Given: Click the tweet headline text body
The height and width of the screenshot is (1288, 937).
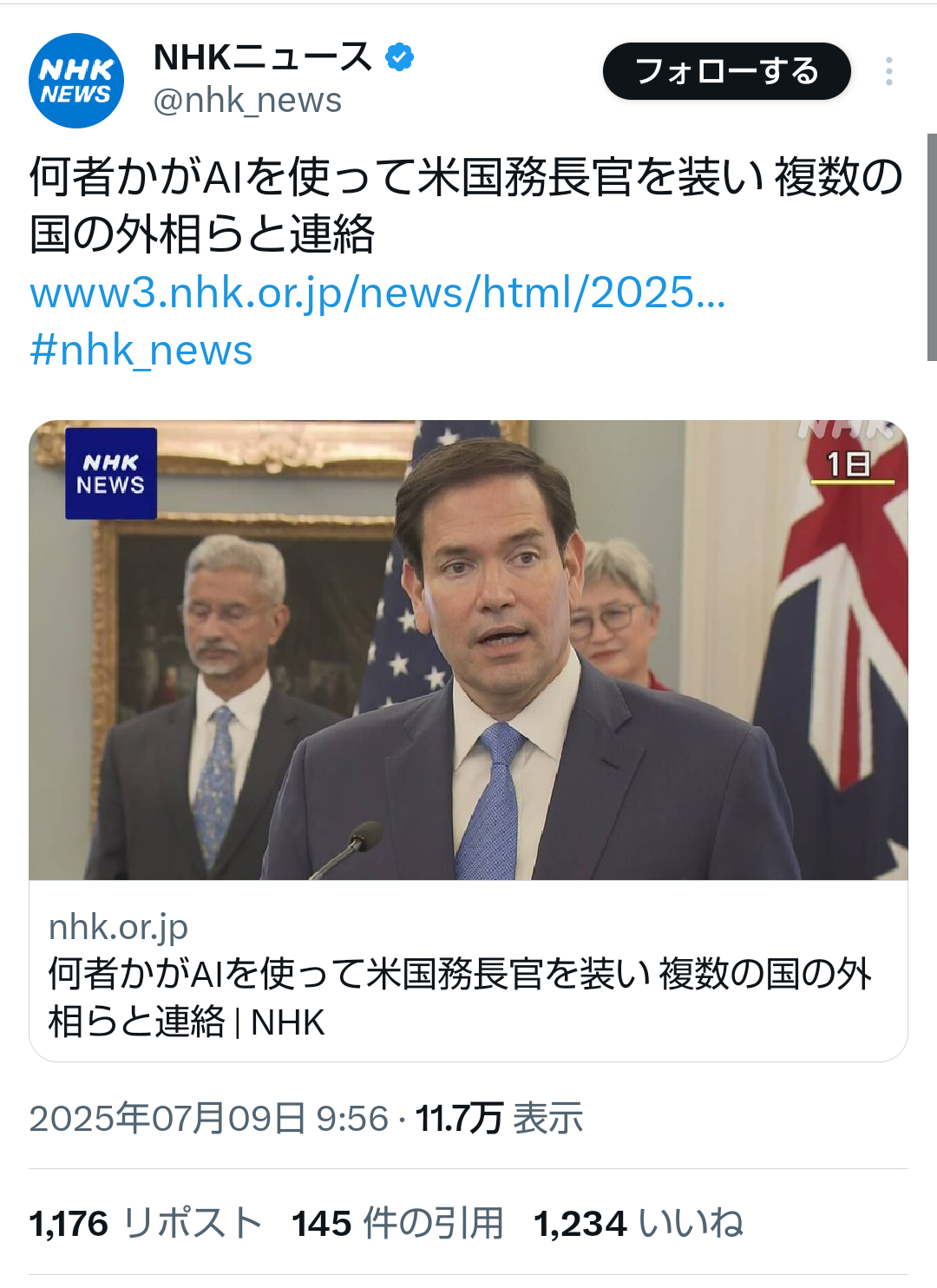Looking at the screenshot, I should tap(467, 206).
